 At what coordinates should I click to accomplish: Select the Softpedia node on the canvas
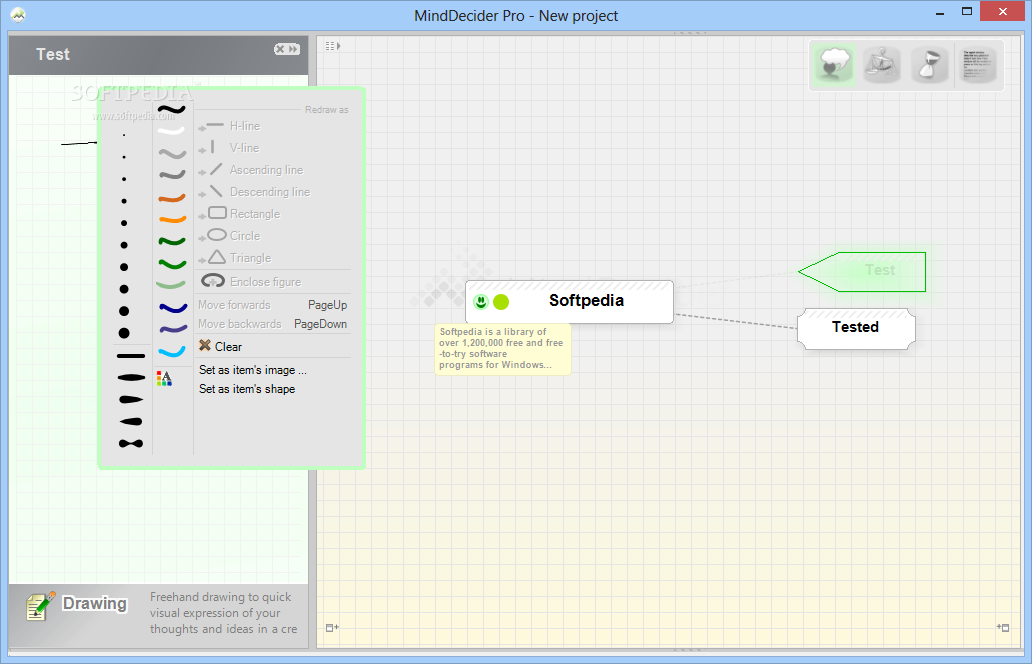click(x=569, y=302)
